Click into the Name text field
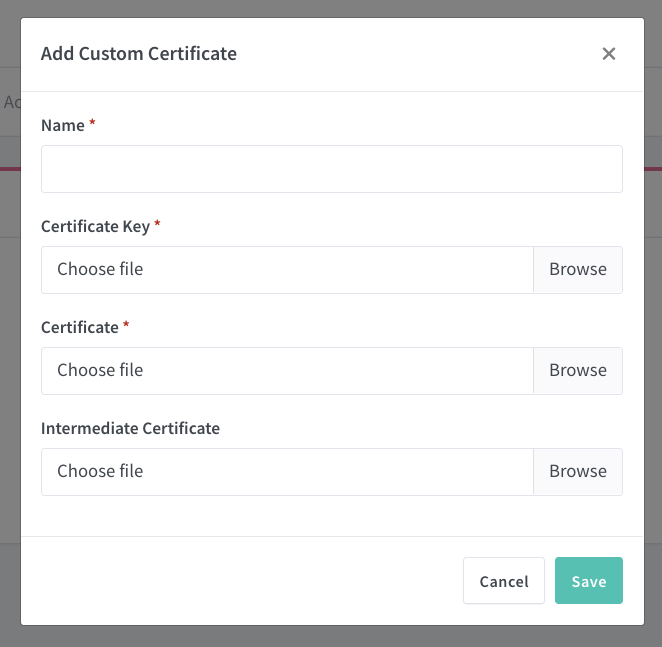Viewport: 662px width, 647px height. (331, 169)
